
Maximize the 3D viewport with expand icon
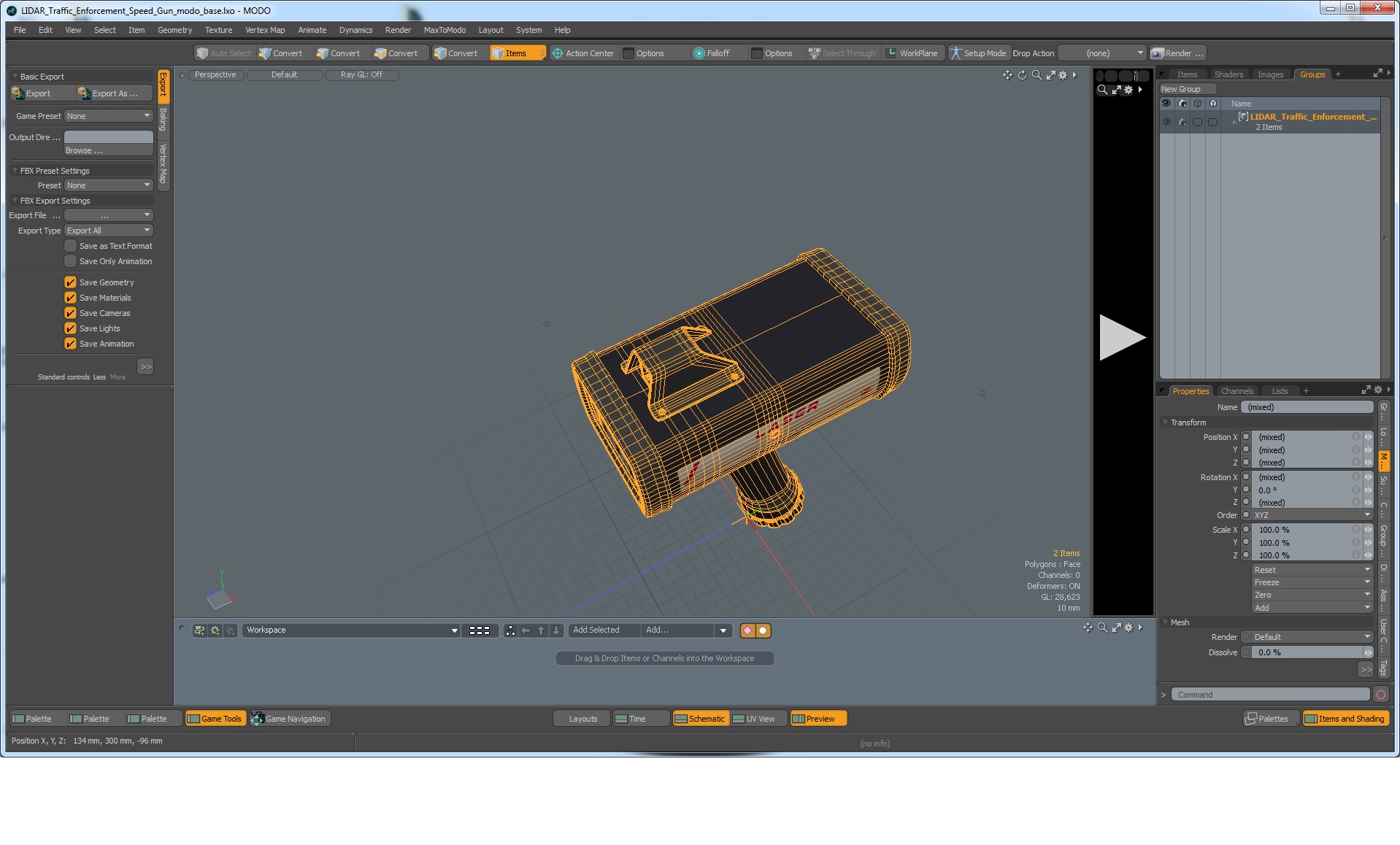coord(1051,75)
